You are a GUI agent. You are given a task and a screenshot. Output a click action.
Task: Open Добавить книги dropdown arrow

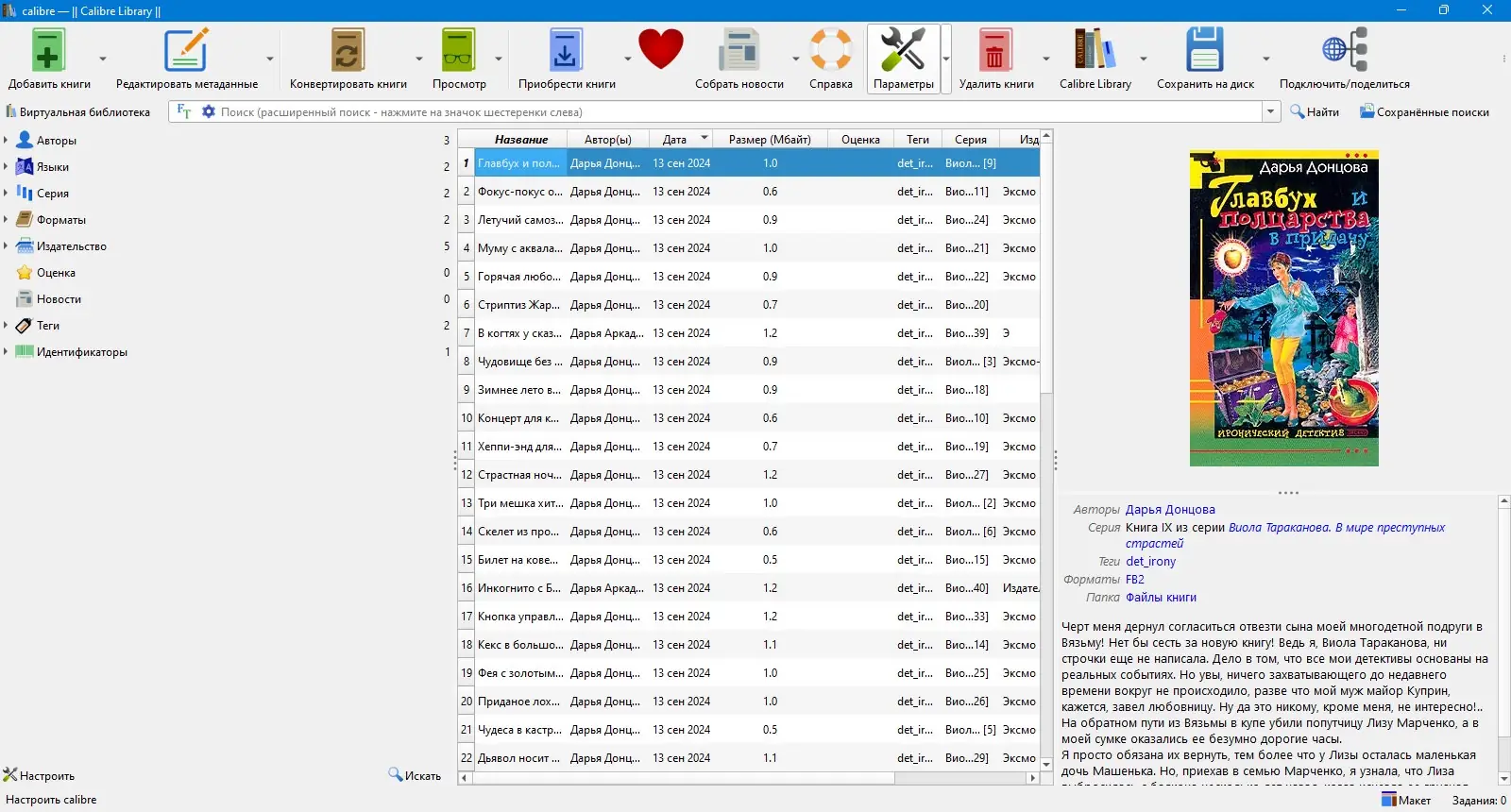[x=103, y=59]
